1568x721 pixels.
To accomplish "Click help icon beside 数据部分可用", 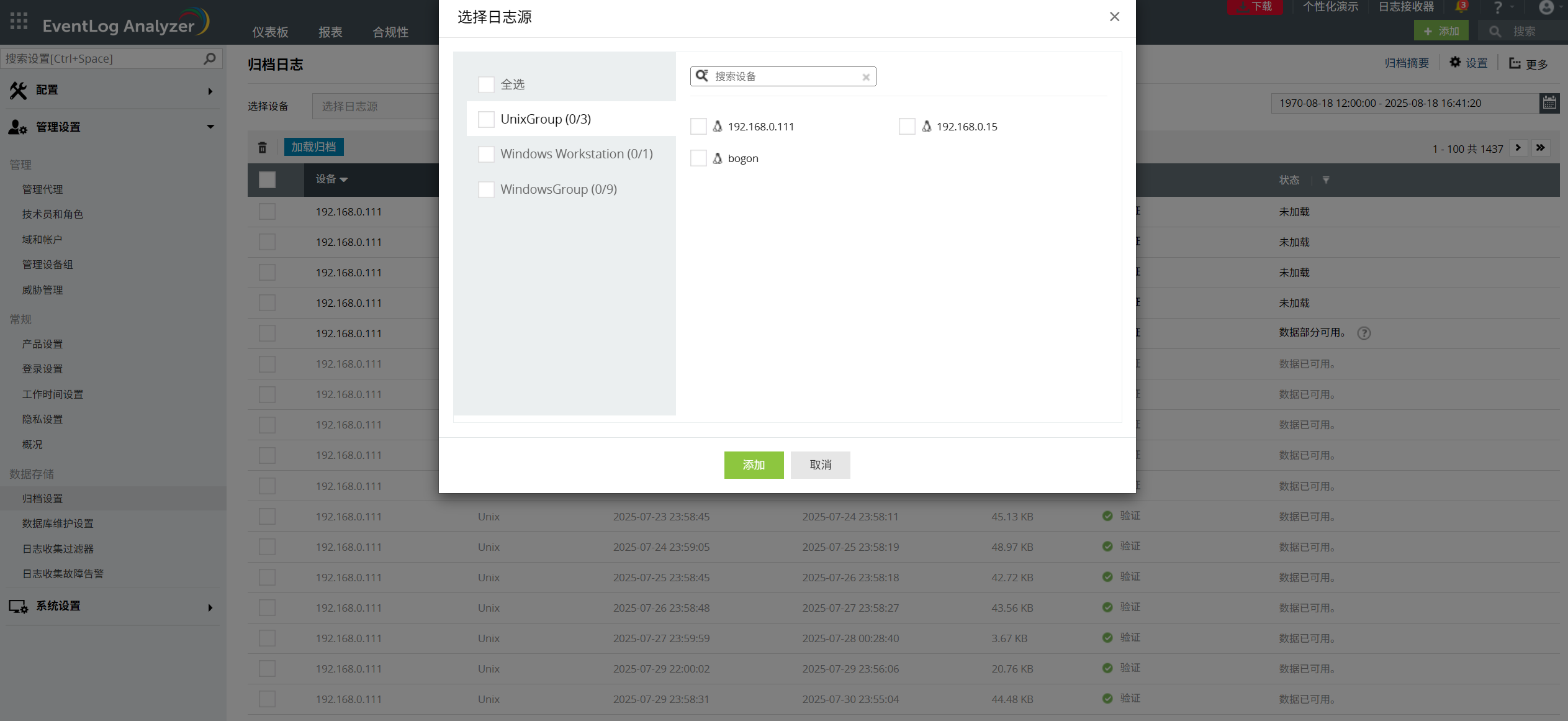I will click(x=1364, y=333).
